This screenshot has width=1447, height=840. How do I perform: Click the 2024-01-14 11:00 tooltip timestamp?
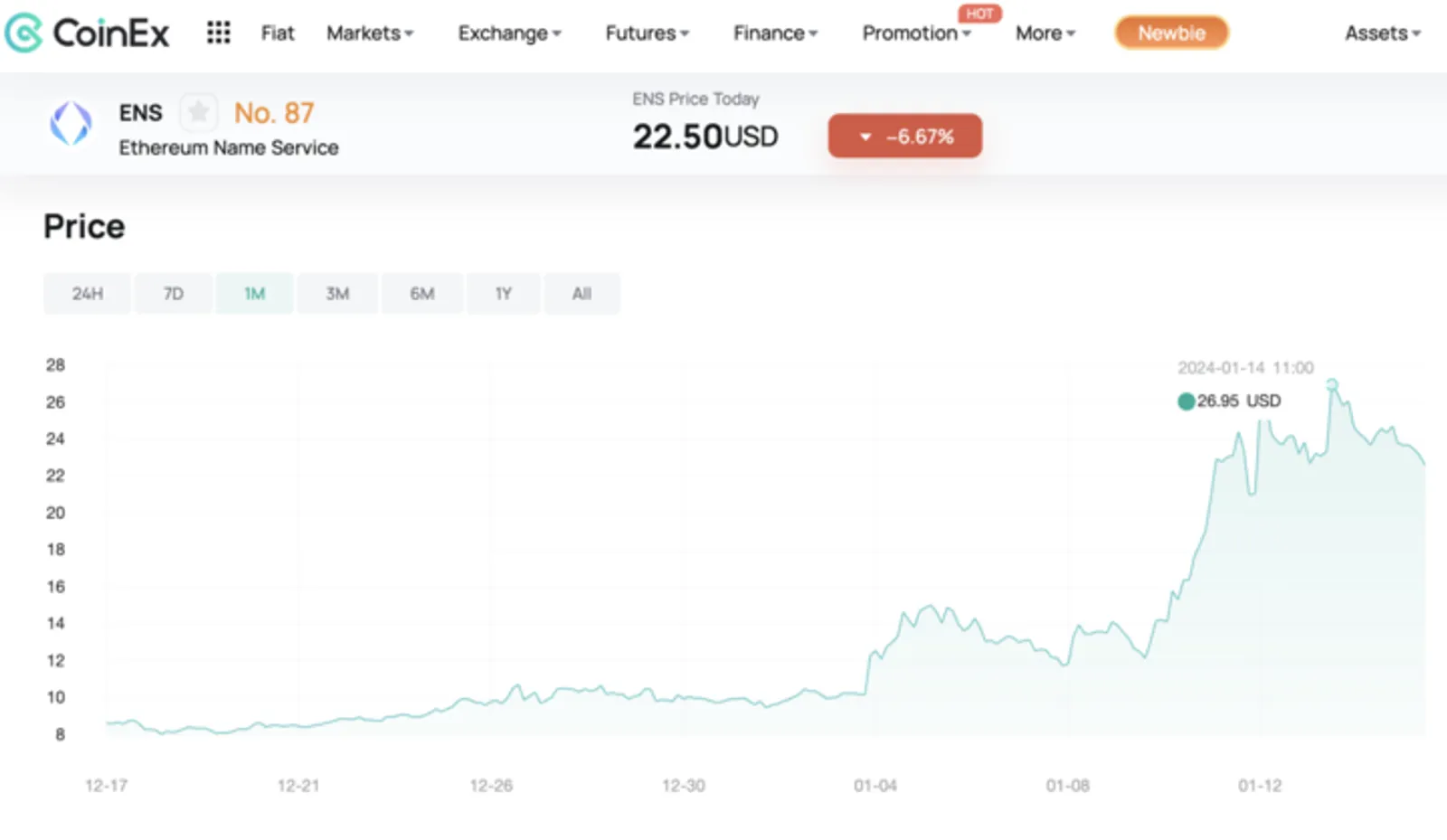(x=1245, y=368)
